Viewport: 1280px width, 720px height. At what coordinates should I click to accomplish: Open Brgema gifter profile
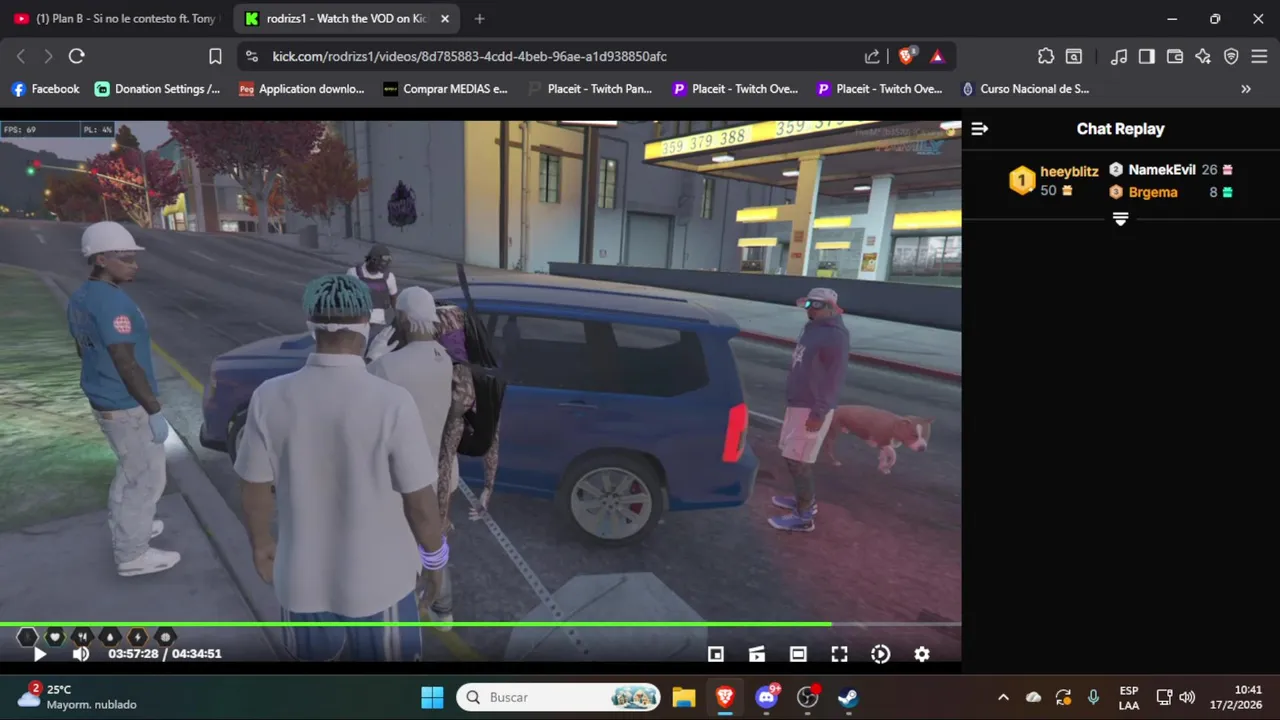[1153, 192]
